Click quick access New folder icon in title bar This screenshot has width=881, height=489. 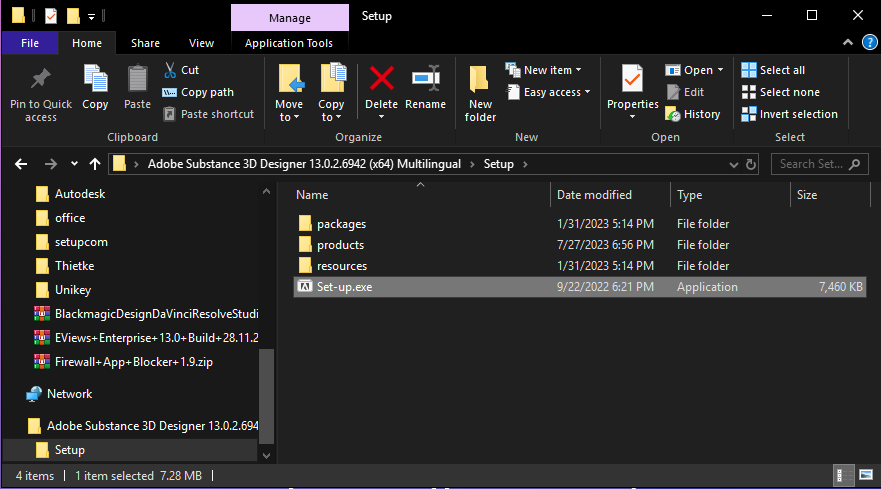pyautogui.click(x=73, y=16)
